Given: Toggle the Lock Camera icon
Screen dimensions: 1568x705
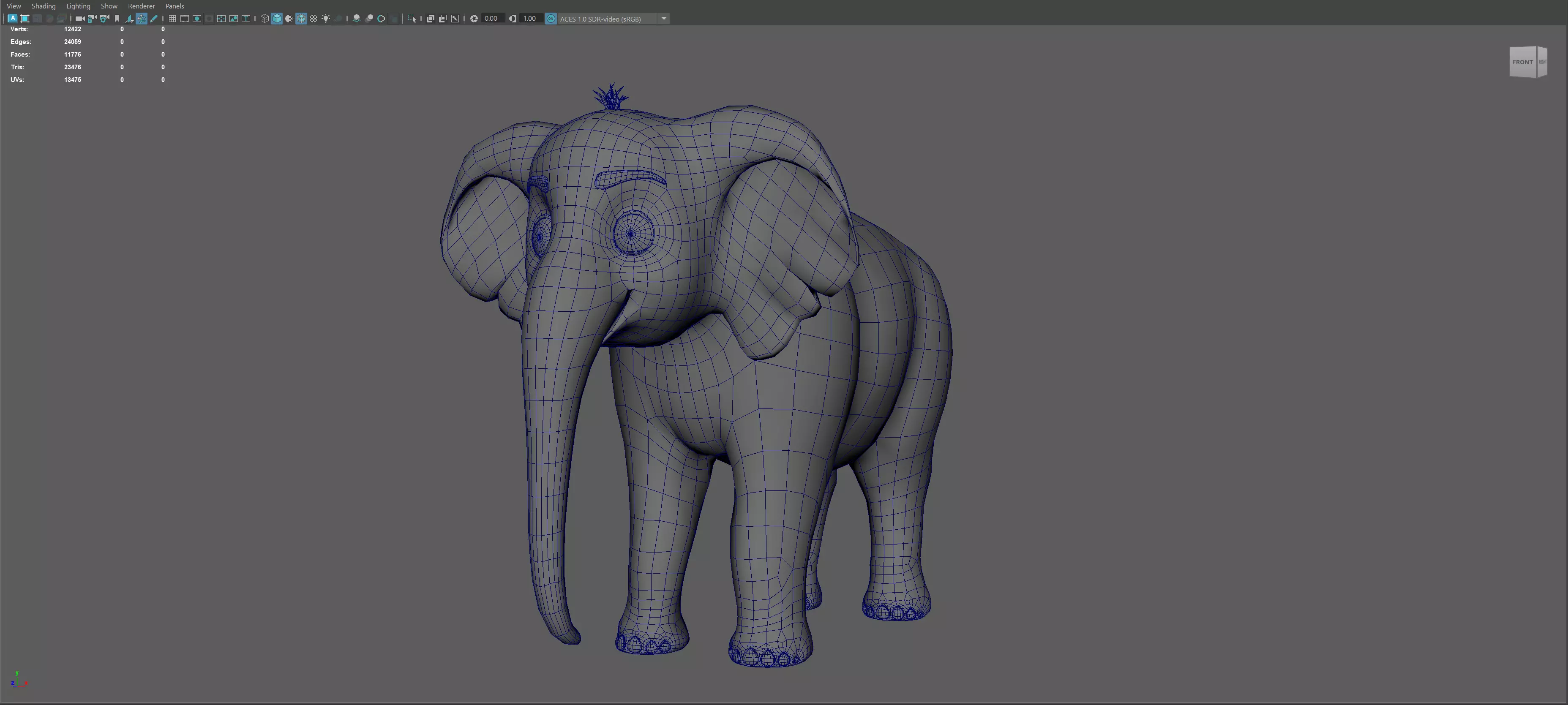Looking at the screenshot, I should (x=92, y=19).
